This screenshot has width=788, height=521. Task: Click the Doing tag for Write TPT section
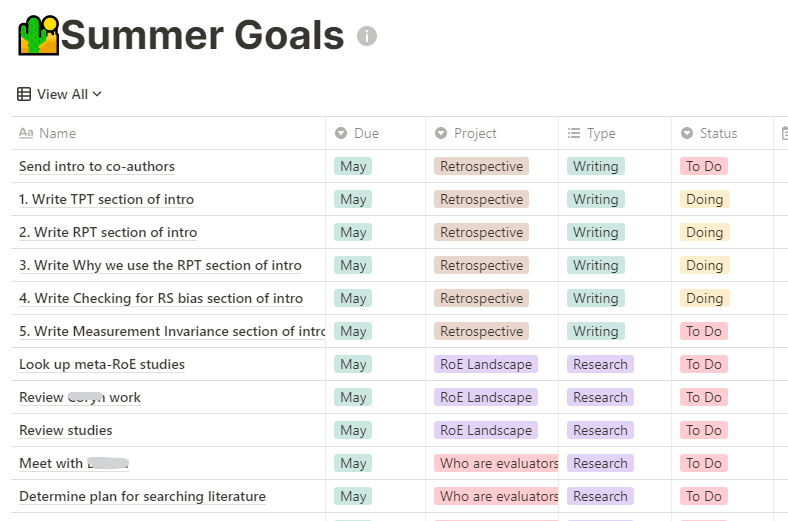click(704, 199)
